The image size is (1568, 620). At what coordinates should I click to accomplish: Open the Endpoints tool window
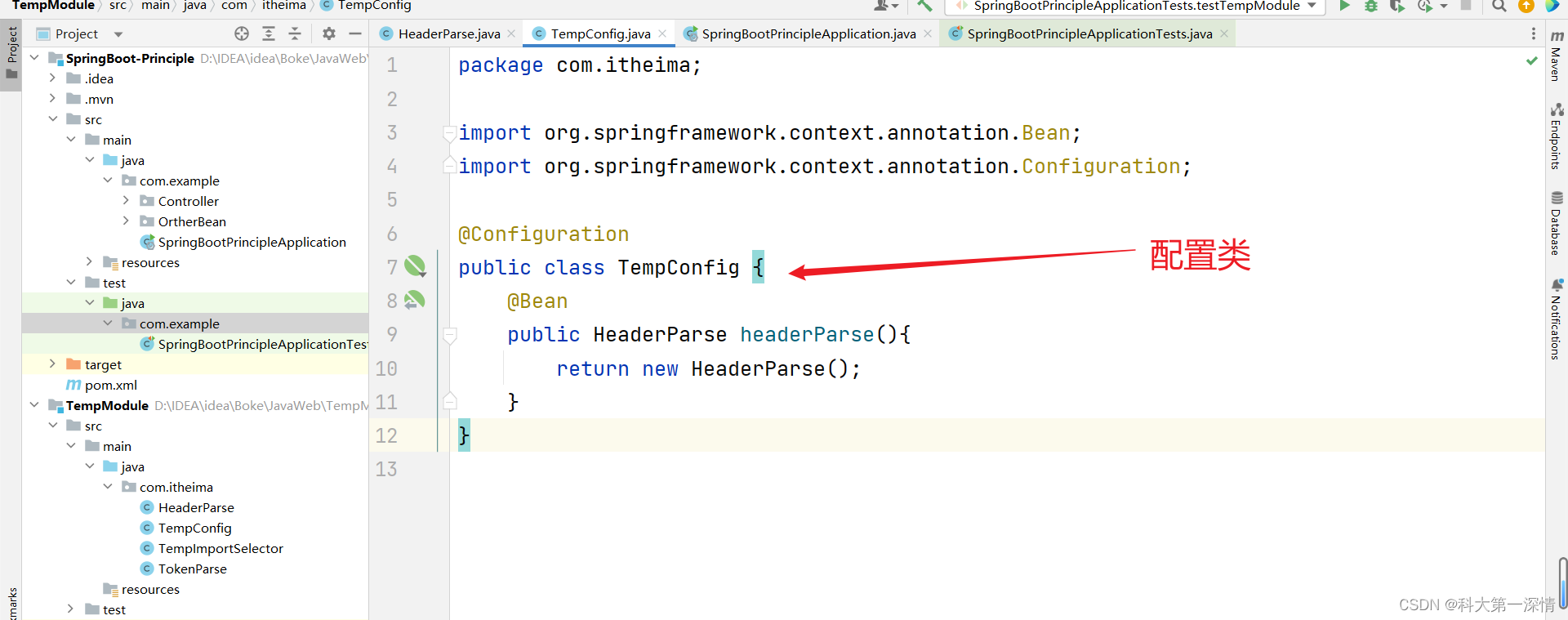tap(1557, 136)
